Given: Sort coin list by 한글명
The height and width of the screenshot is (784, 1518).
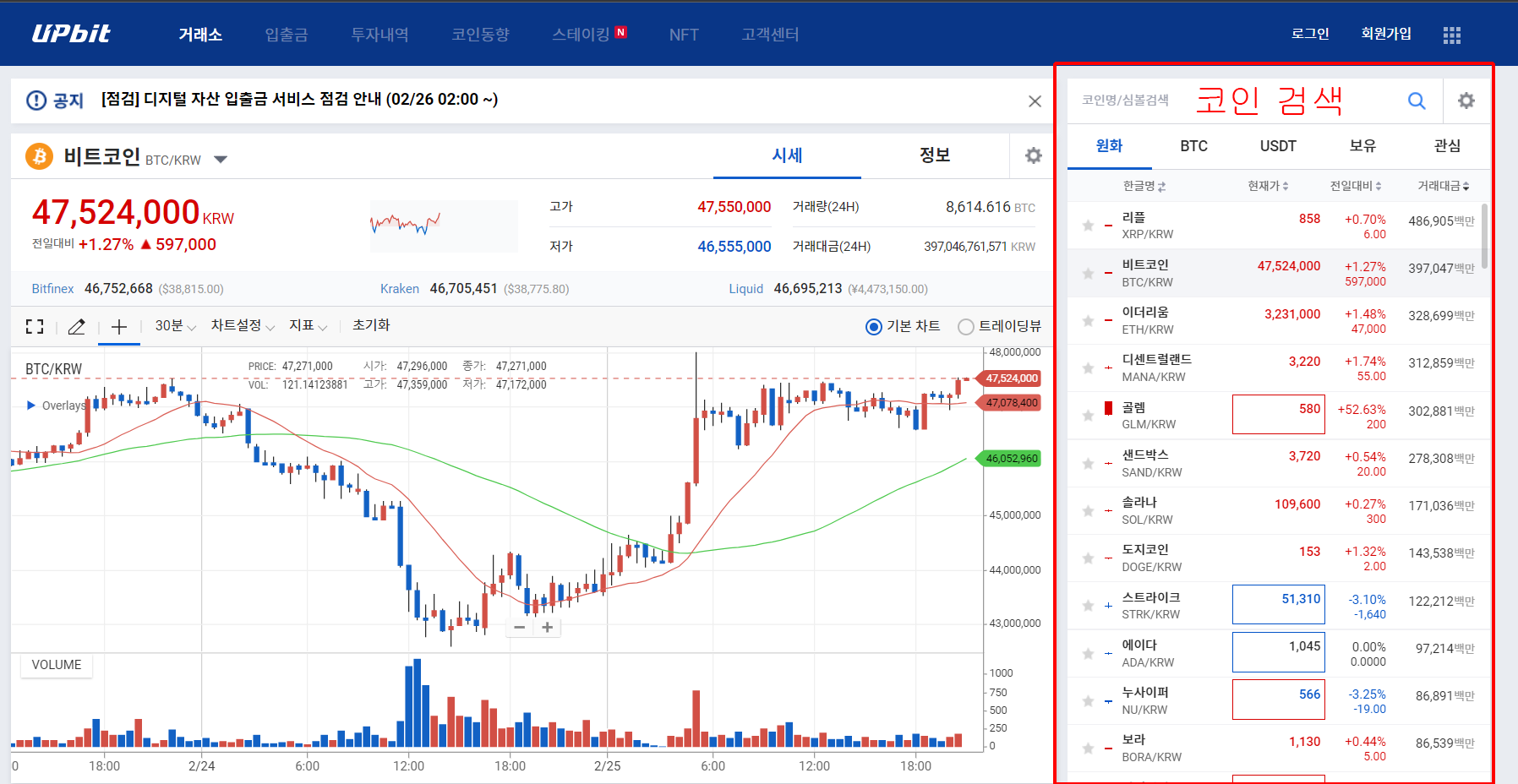Looking at the screenshot, I should click(x=1144, y=186).
